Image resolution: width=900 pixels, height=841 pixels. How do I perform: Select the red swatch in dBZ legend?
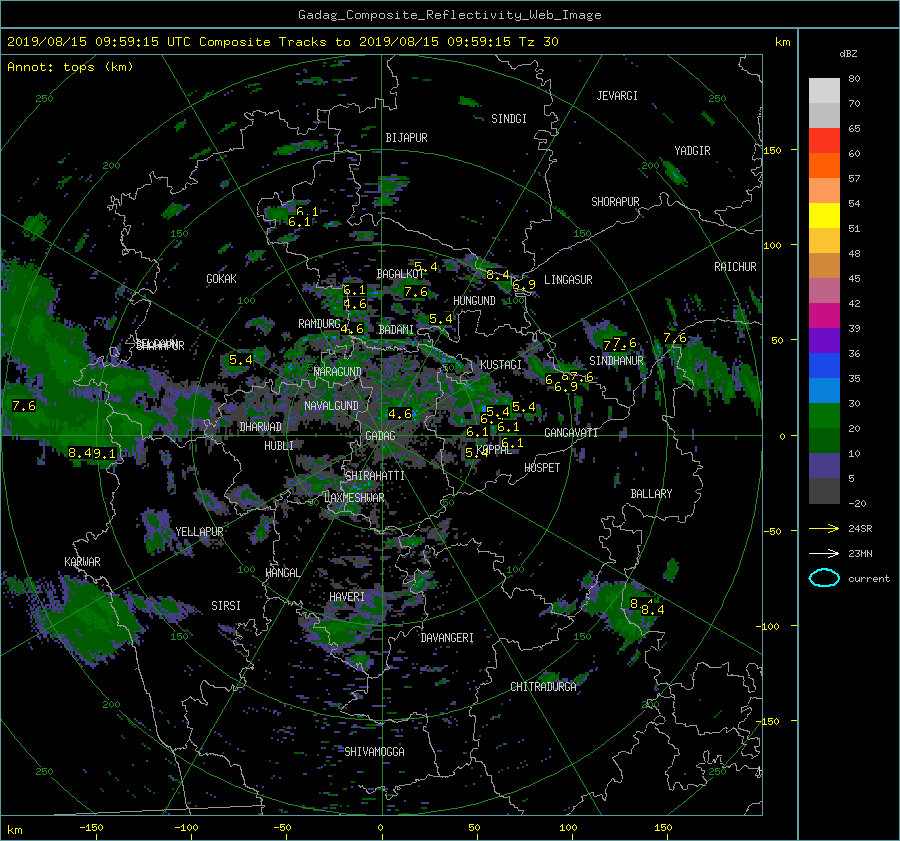tap(824, 140)
